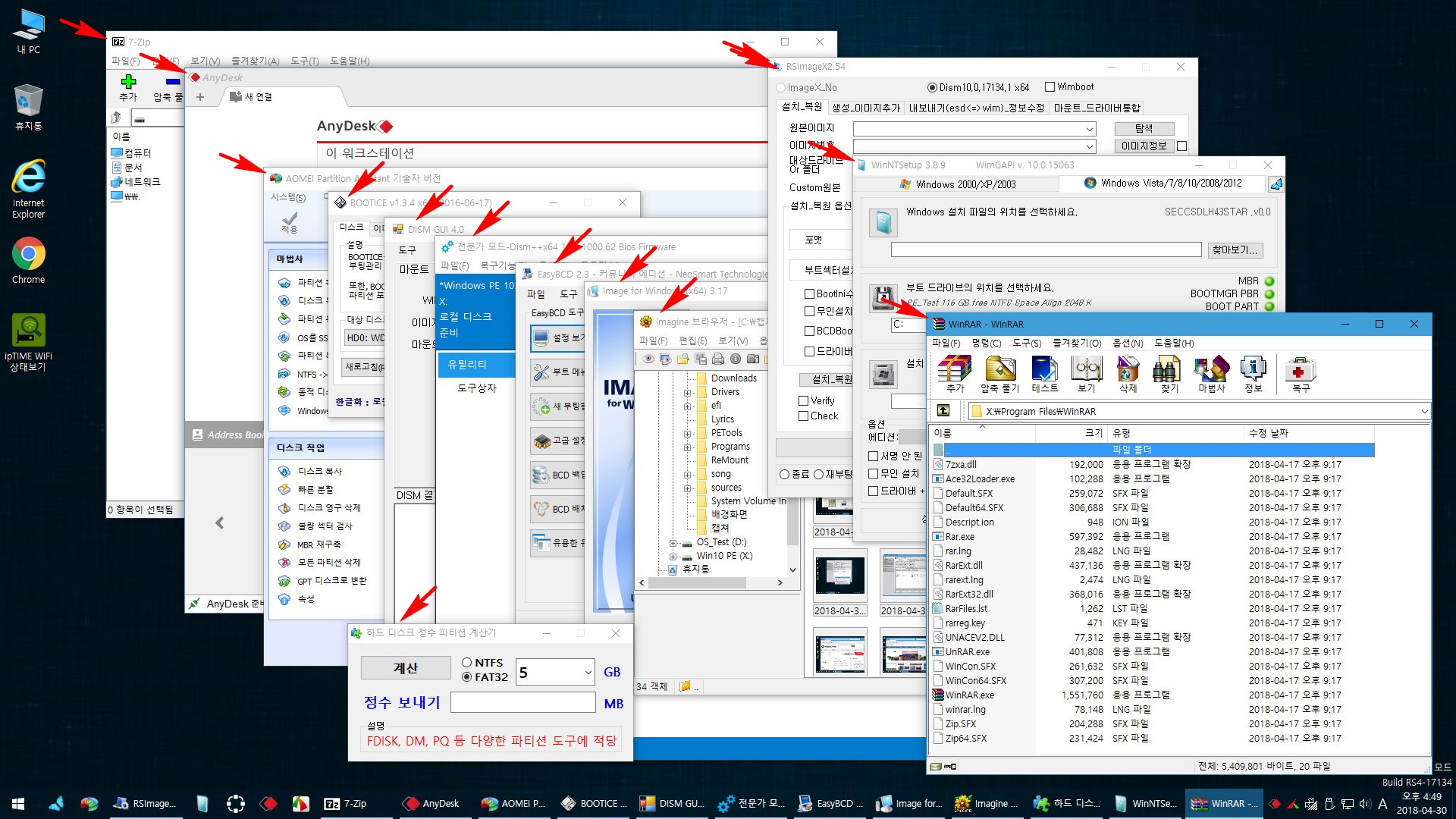
Task: Click the Windows Start button
Action: [18, 803]
